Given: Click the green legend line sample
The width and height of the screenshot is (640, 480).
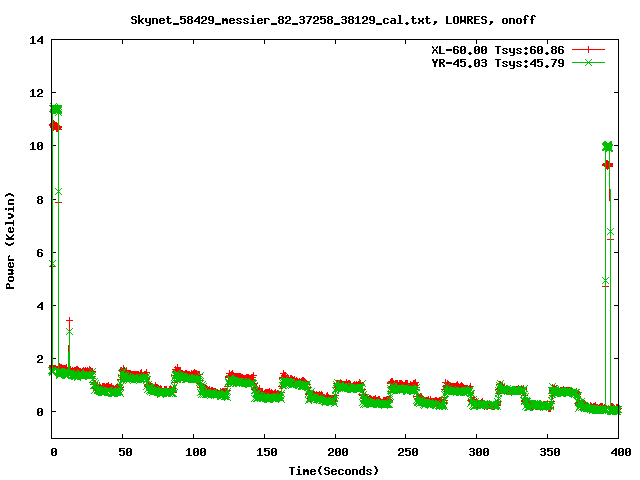Looking at the screenshot, I should pos(588,63).
